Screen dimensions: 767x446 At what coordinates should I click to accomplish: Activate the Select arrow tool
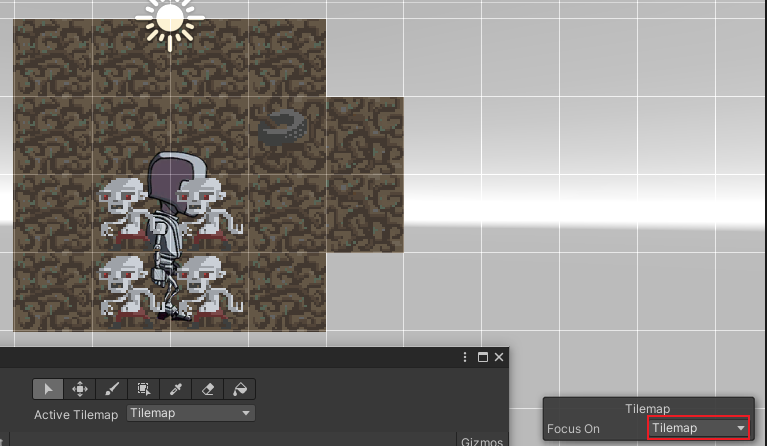pyautogui.click(x=47, y=389)
